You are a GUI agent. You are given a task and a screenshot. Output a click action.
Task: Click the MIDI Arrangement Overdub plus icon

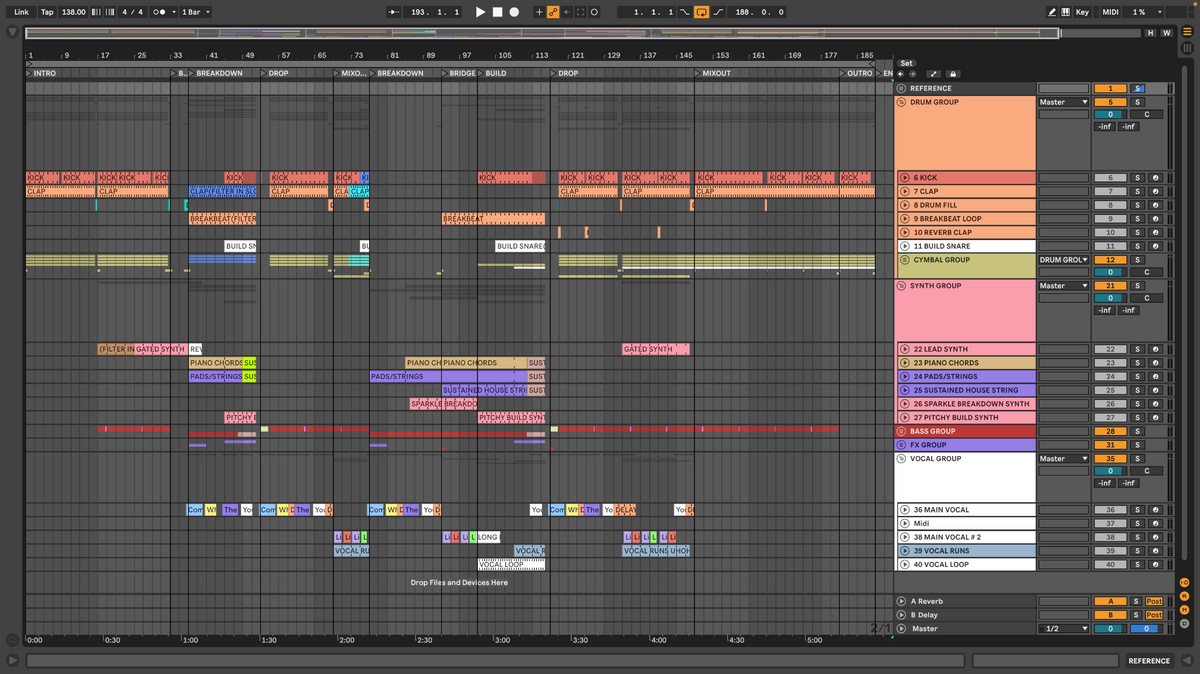(539, 11)
